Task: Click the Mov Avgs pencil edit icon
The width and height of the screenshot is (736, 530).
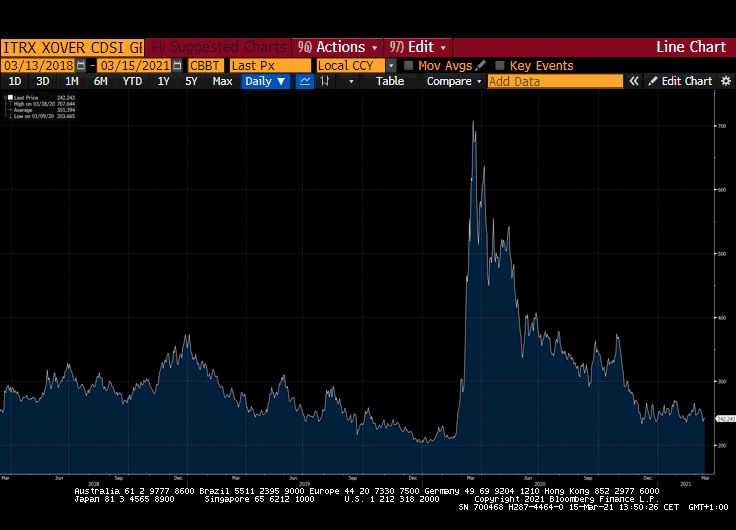Action: point(480,65)
